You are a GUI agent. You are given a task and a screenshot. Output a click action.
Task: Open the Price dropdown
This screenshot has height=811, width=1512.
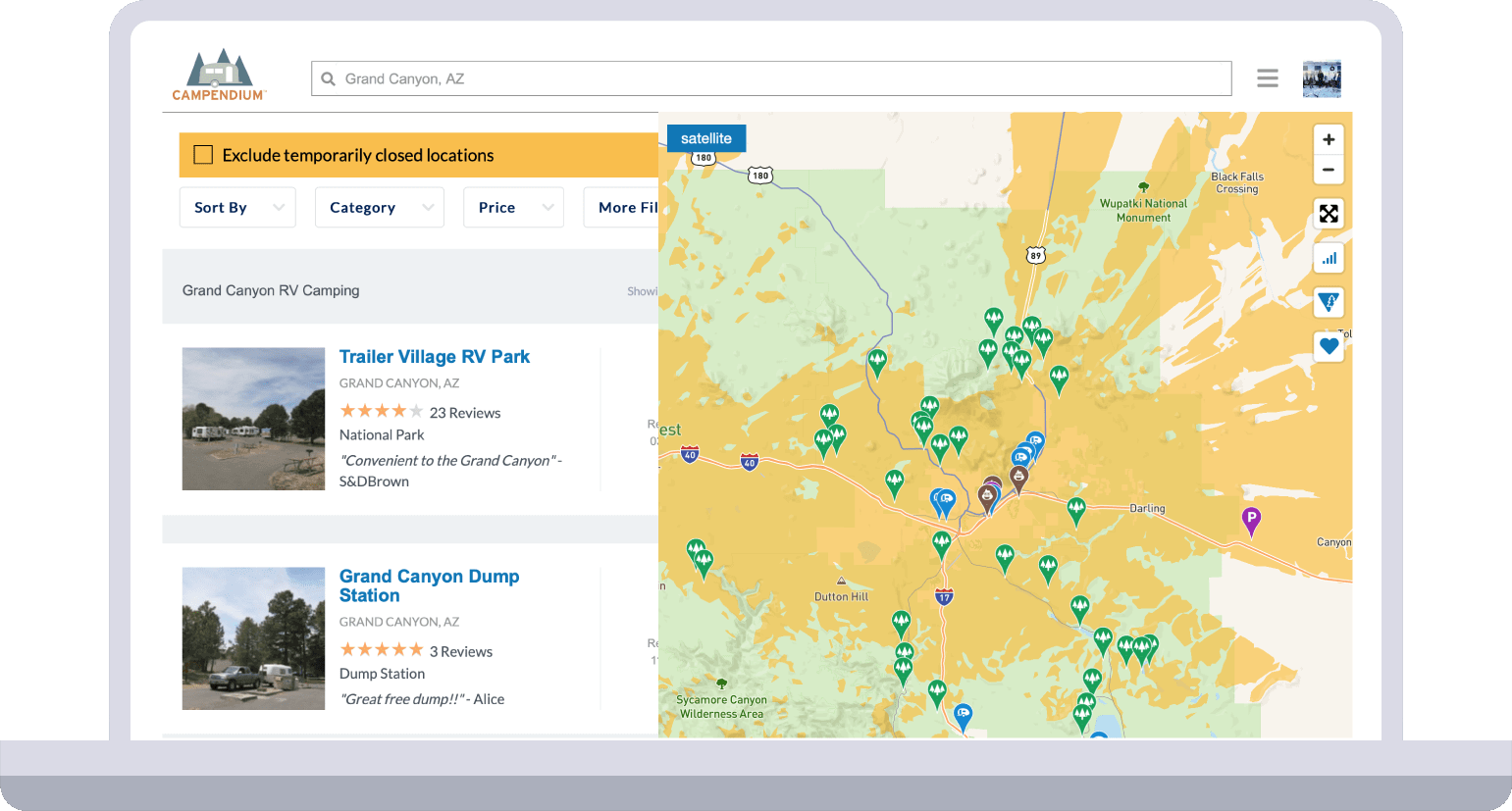(x=513, y=208)
